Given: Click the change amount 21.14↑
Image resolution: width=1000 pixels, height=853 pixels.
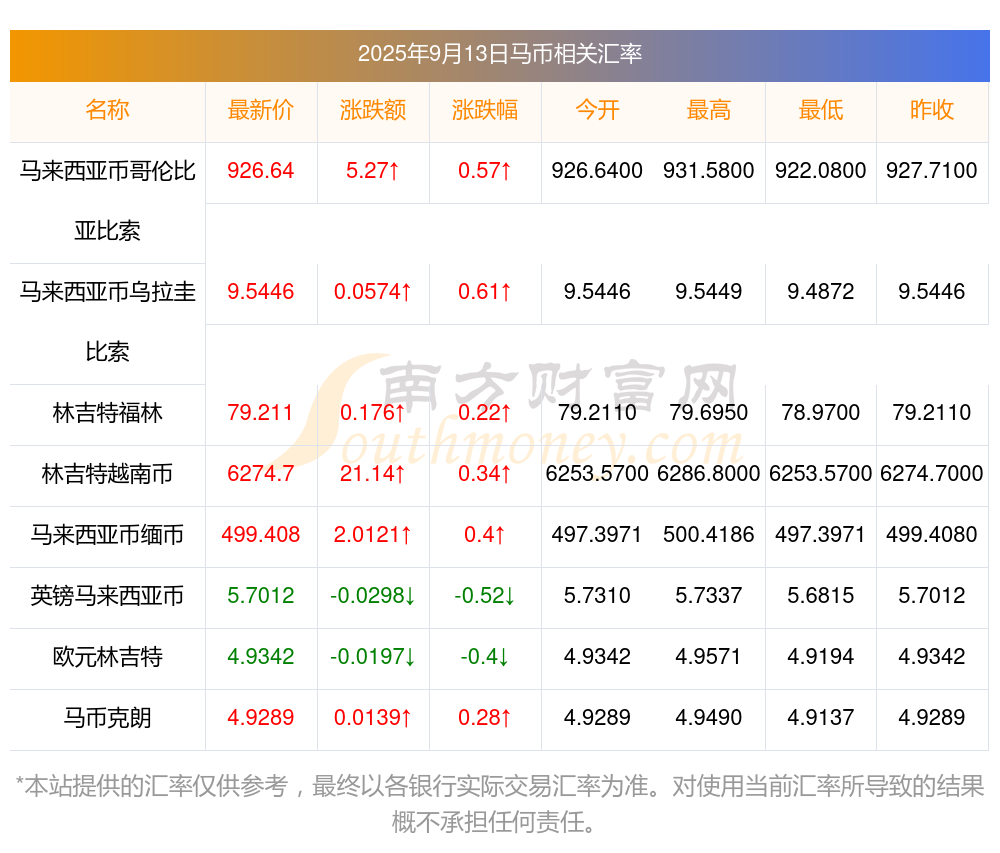Looking at the screenshot, I should 373,474.
